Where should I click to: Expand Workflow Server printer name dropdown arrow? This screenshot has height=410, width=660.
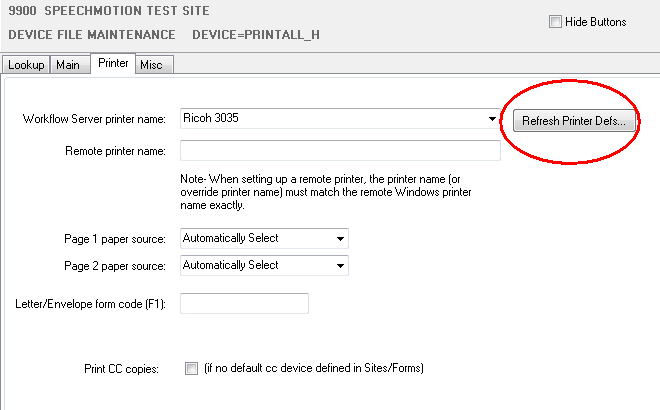coord(492,119)
